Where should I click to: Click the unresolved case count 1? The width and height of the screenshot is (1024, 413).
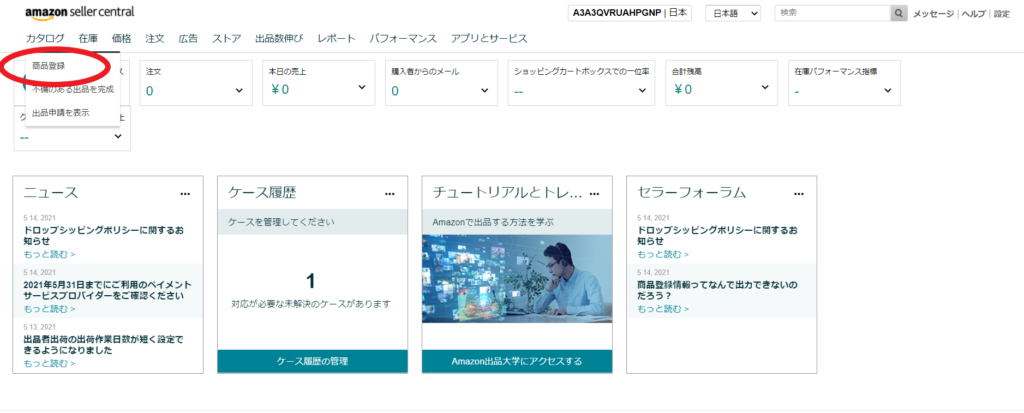(x=311, y=281)
